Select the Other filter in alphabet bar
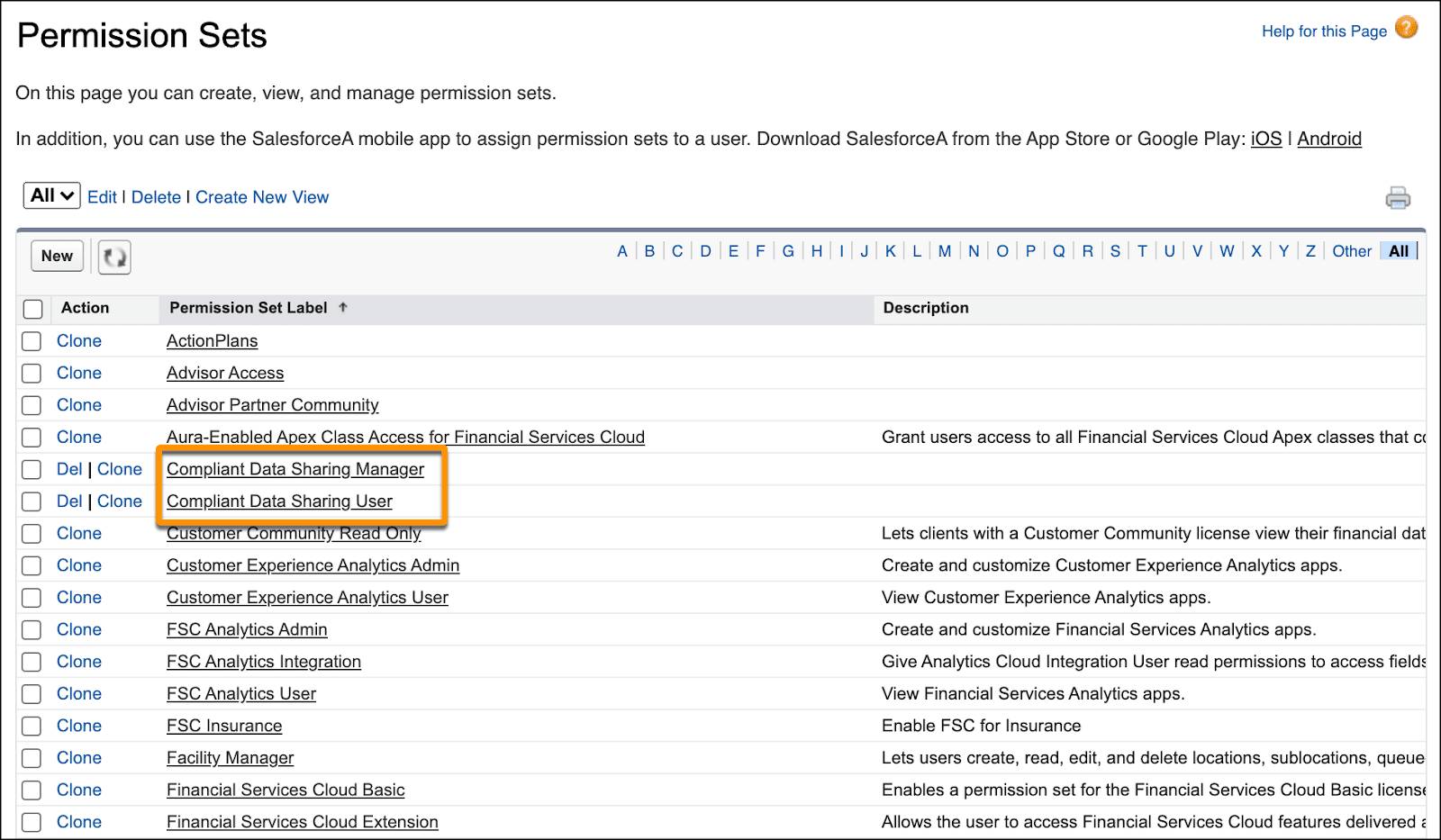The image size is (1441, 840). tap(1352, 251)
